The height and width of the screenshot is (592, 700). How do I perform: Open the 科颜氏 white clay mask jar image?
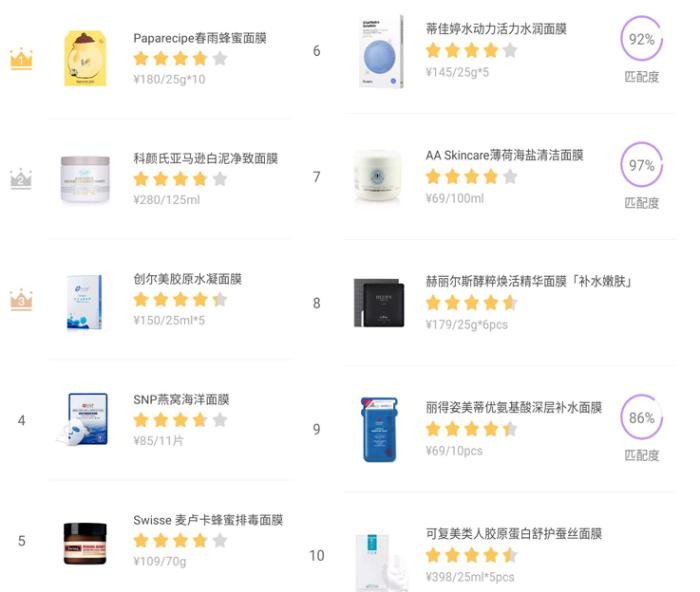pyautogui.click(x=85, y=180)
